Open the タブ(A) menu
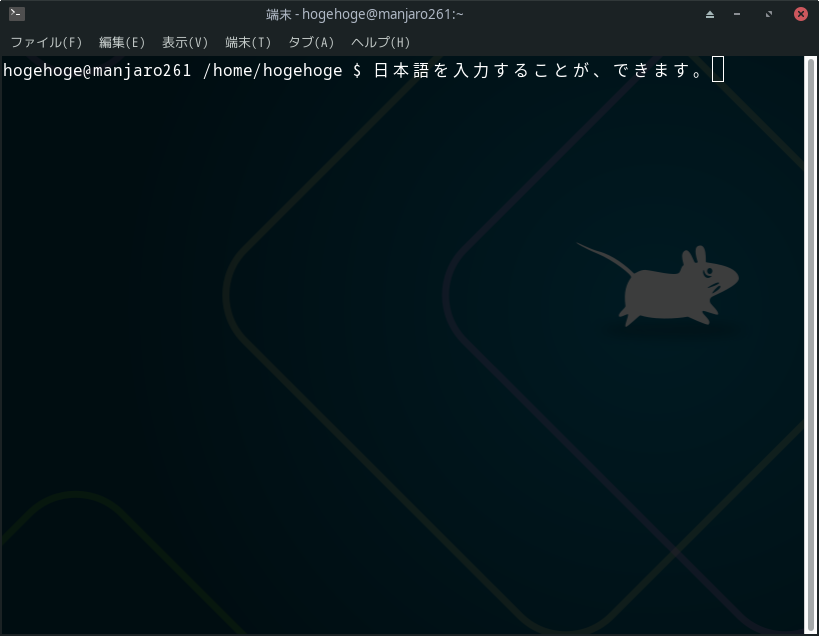 [x=311, y=42]
